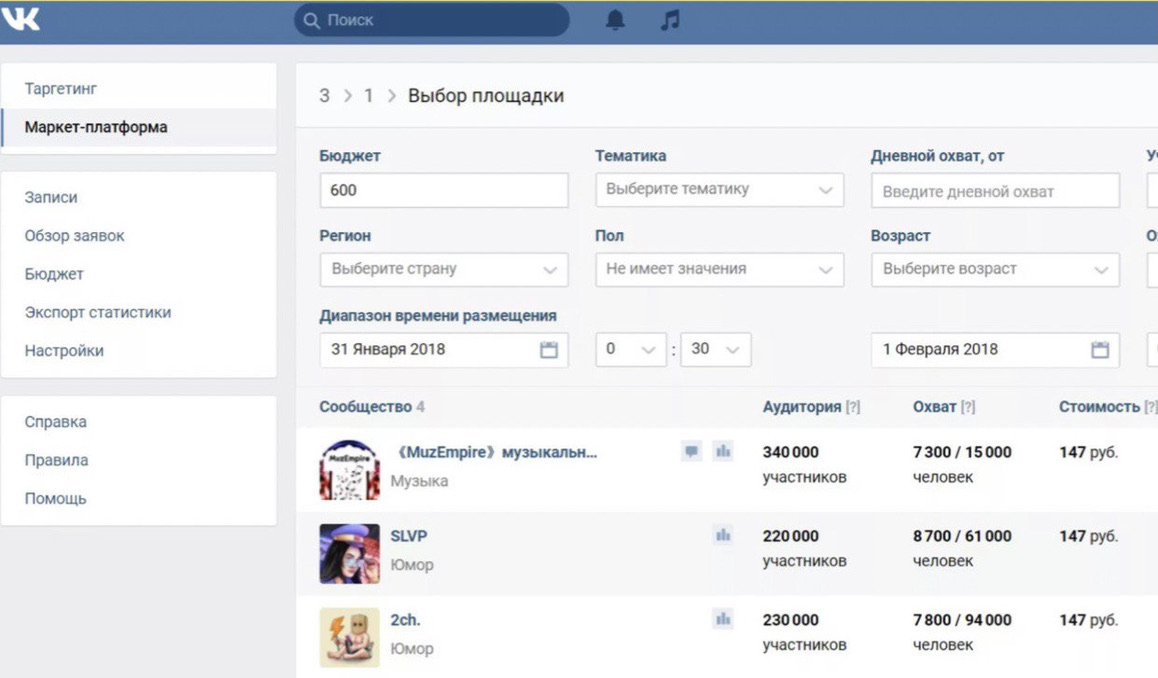Open SLVP community avatar

tap(349, 554)
